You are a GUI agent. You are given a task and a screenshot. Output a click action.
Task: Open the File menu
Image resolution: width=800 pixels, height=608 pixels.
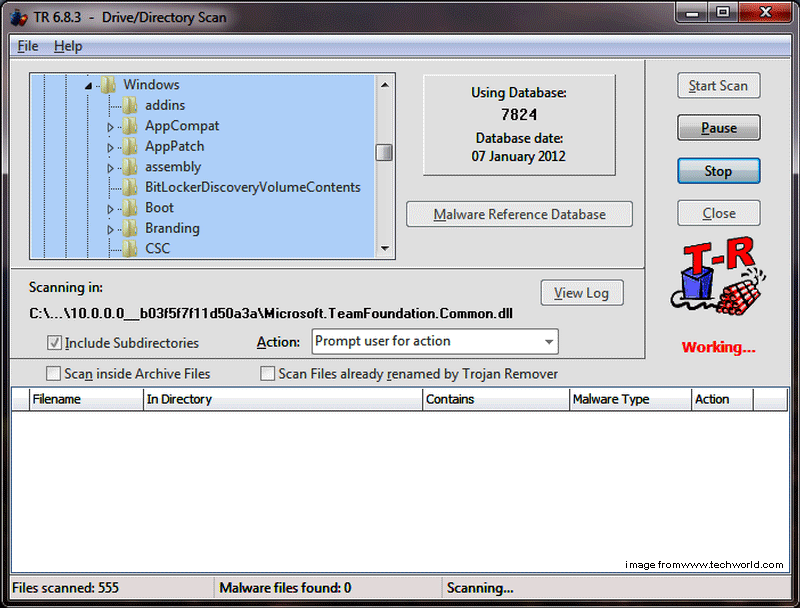pyautogui.click(x=28, y=46)
